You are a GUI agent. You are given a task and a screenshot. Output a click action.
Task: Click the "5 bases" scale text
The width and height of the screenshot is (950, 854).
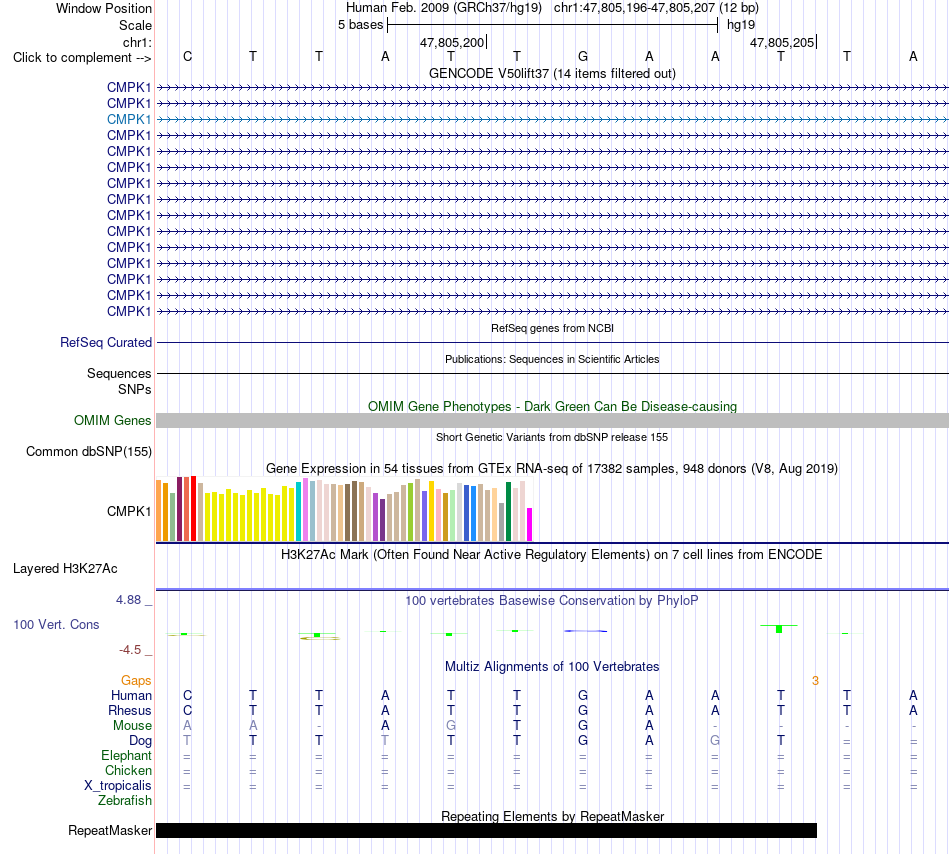tap(360, 25)
